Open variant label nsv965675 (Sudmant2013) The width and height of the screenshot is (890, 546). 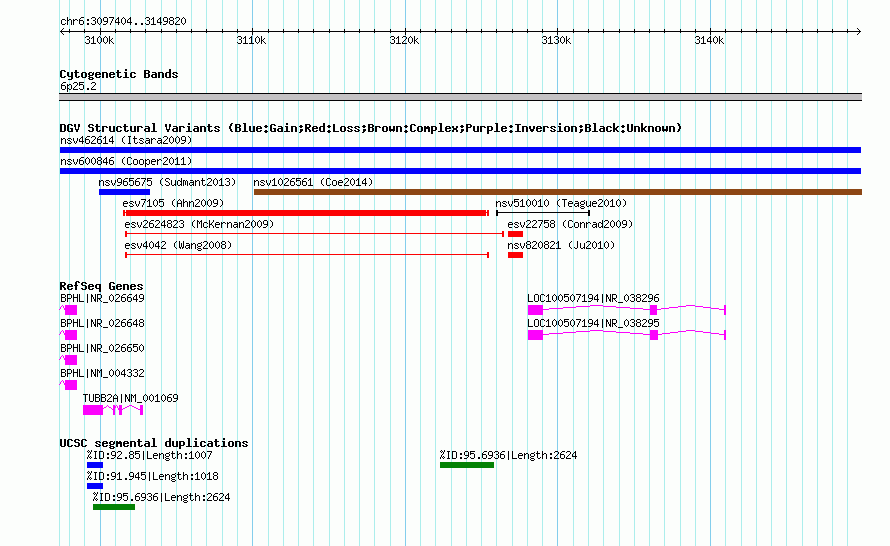point(167,182)
